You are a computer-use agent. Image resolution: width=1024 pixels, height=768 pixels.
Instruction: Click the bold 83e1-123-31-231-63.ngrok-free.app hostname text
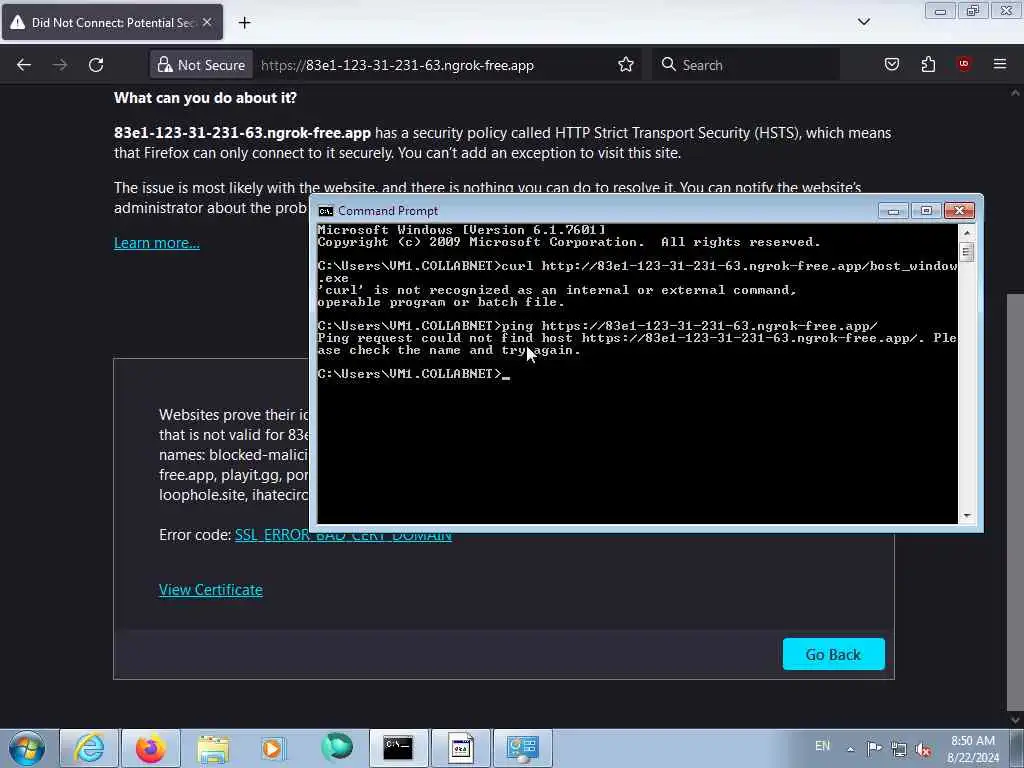(242, 133)
